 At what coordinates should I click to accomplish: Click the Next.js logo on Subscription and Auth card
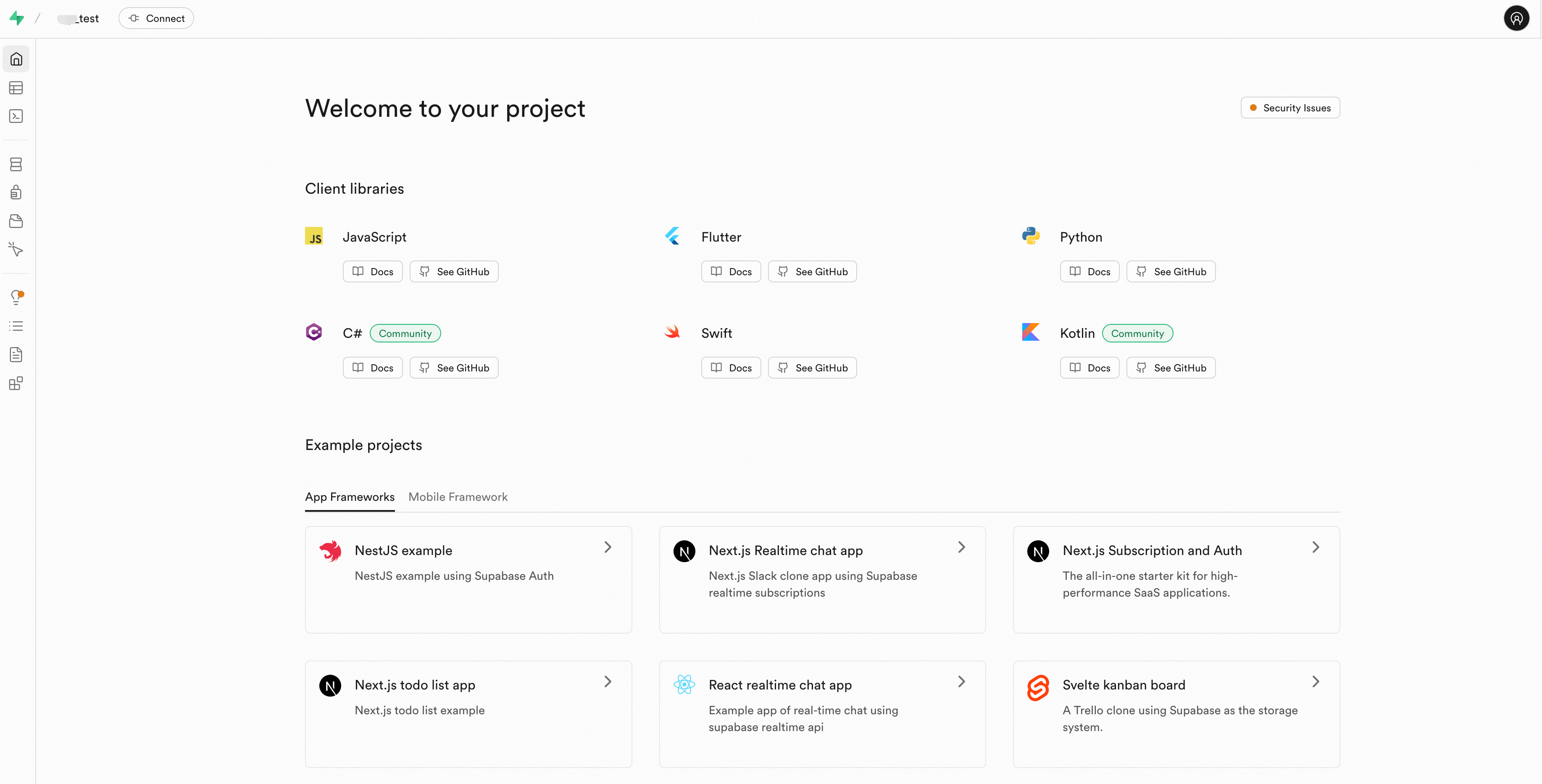[x=1038, y=551]
